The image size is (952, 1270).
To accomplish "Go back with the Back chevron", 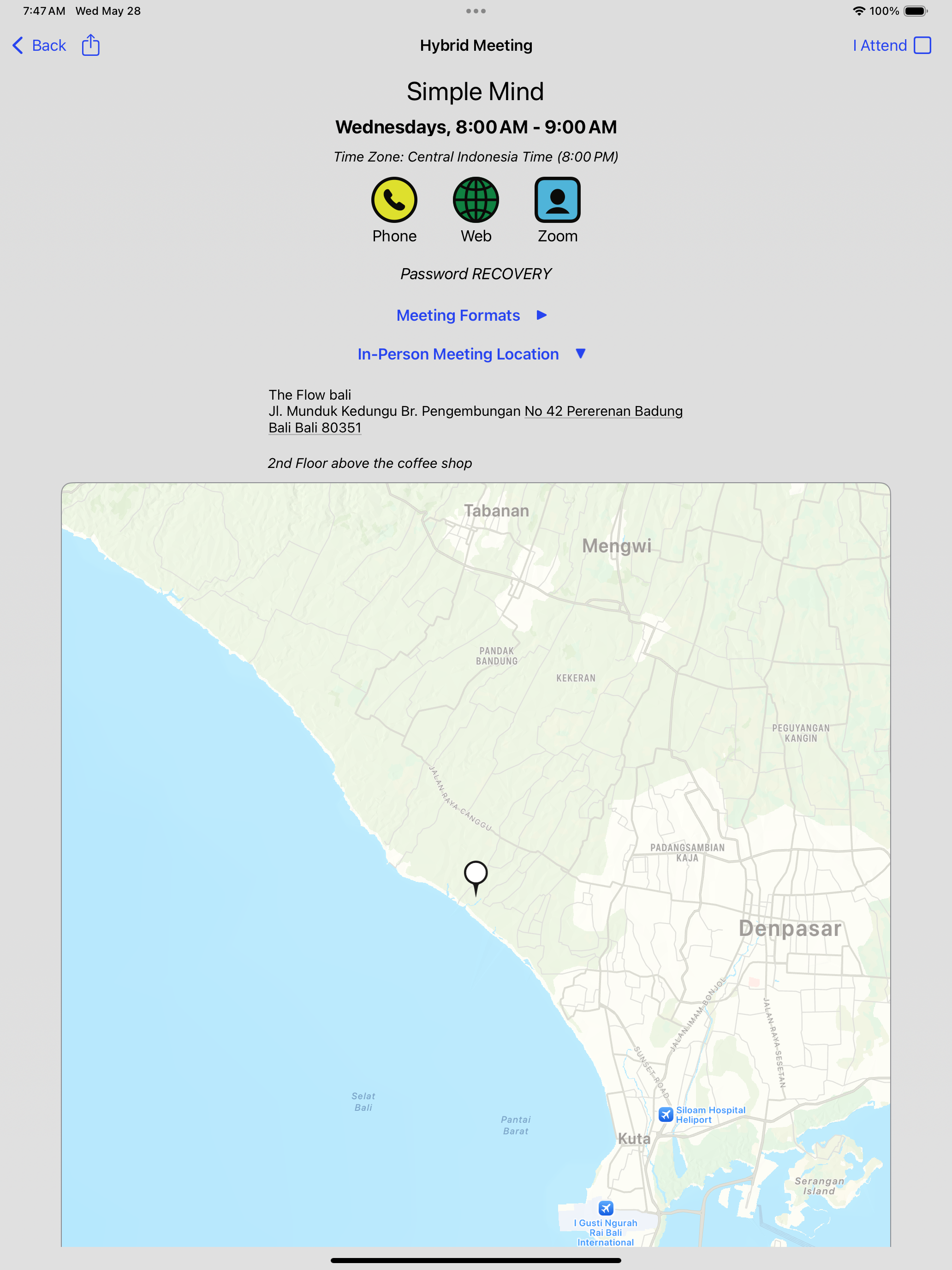I will point(39,45).
